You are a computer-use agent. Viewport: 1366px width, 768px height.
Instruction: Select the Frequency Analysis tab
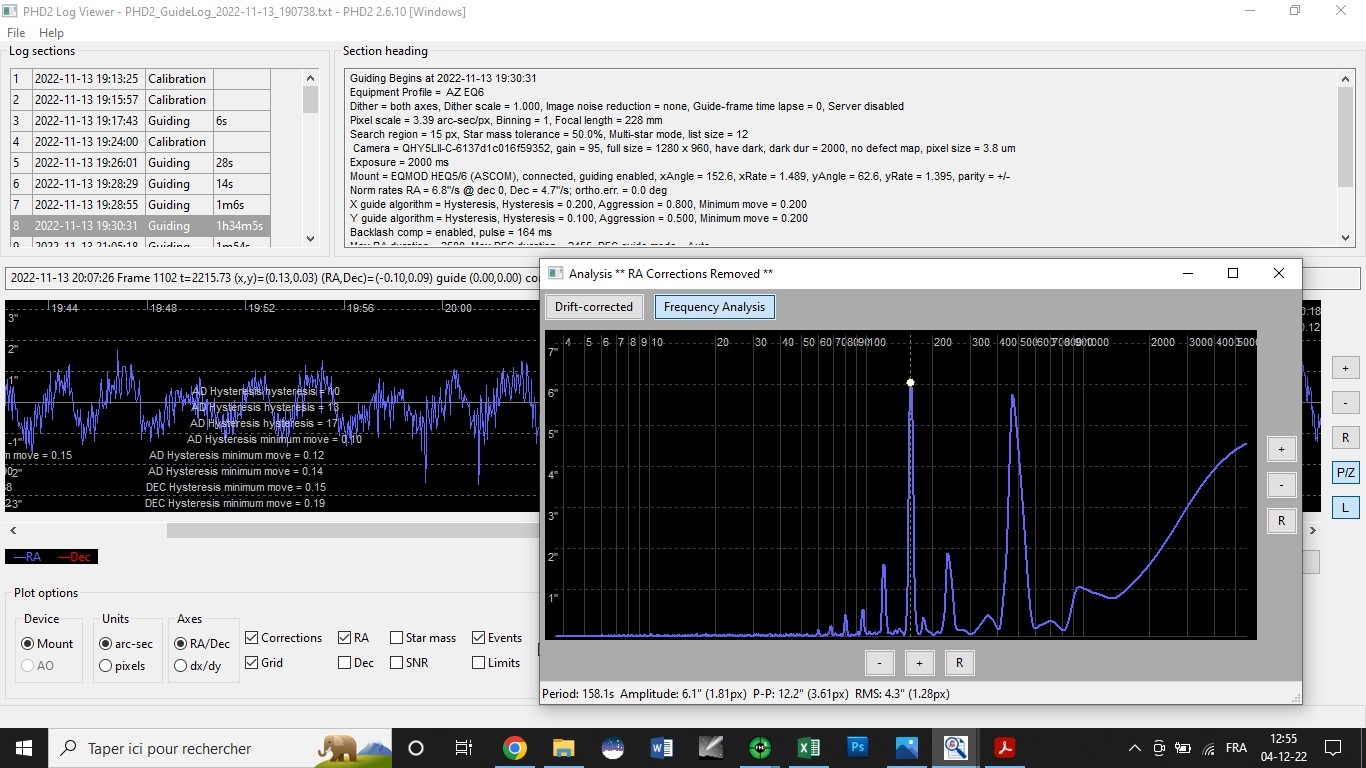[714, 307]
